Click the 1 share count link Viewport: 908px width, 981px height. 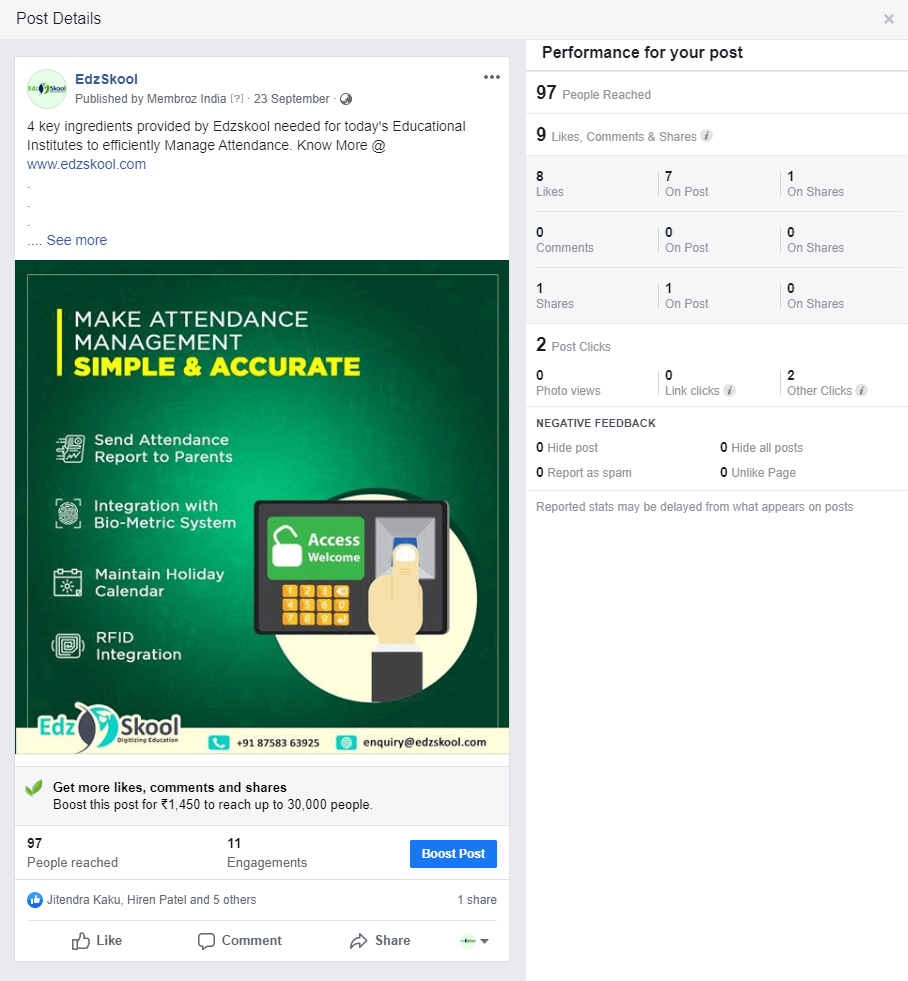click(477, 900)
